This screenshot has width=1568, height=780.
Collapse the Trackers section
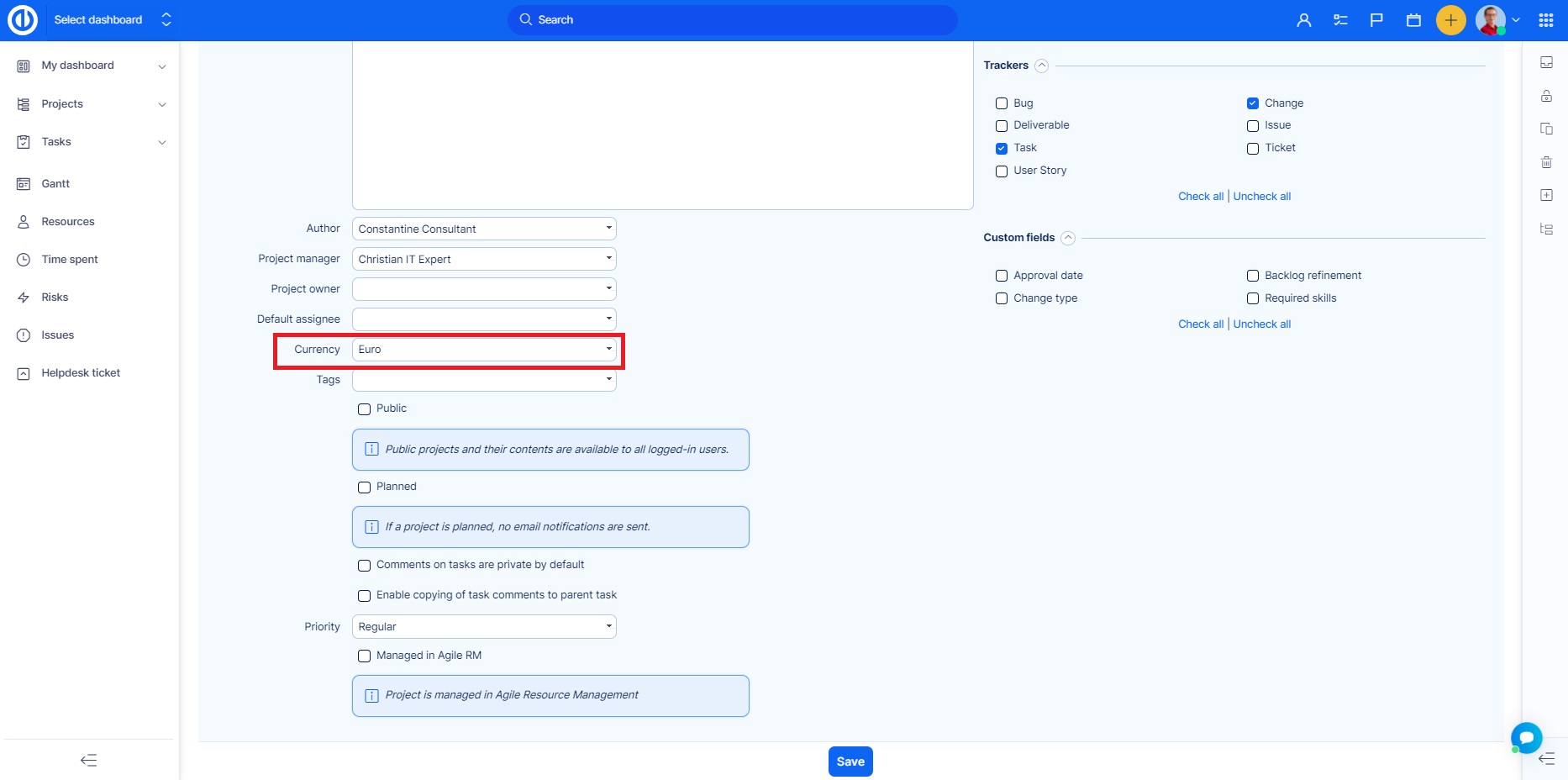[x=1041, y=66]
